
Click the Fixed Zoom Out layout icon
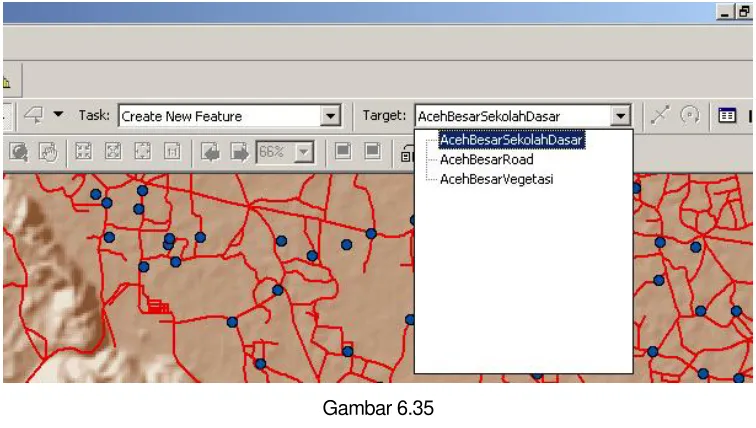point(113,151)
